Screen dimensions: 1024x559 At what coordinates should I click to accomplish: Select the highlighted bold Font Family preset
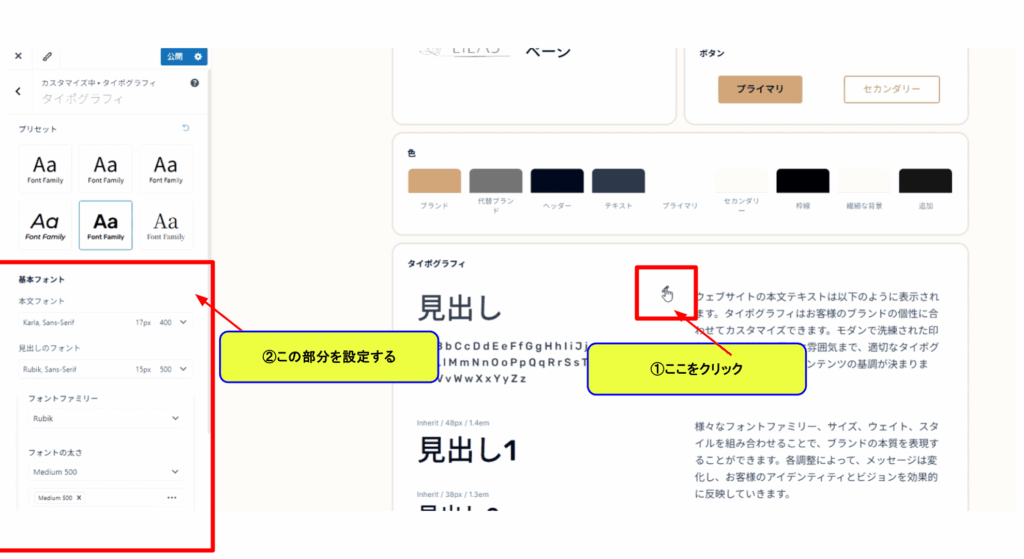coord(106,225)
